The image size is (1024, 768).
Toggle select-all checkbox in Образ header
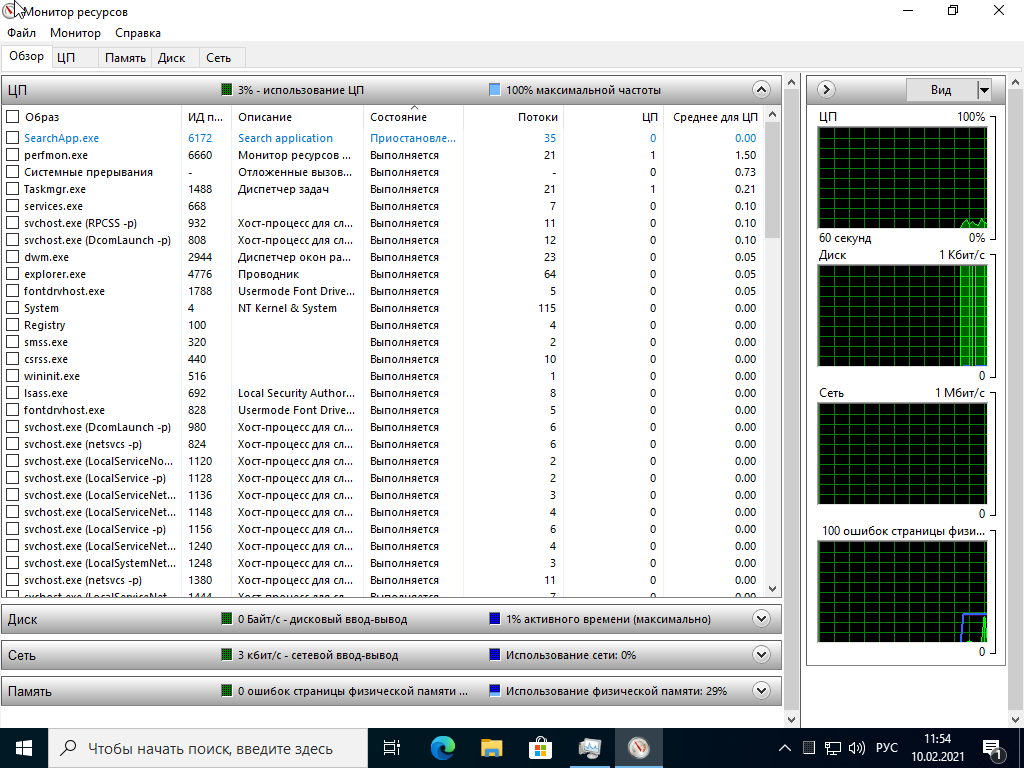[x=12, y=117]
